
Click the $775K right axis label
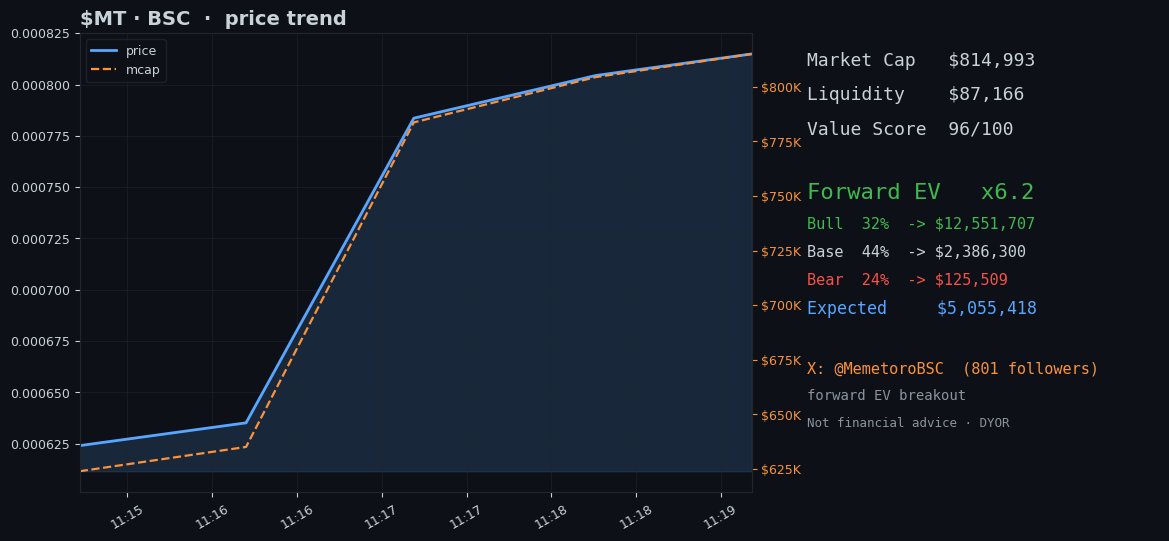point(781,142)
